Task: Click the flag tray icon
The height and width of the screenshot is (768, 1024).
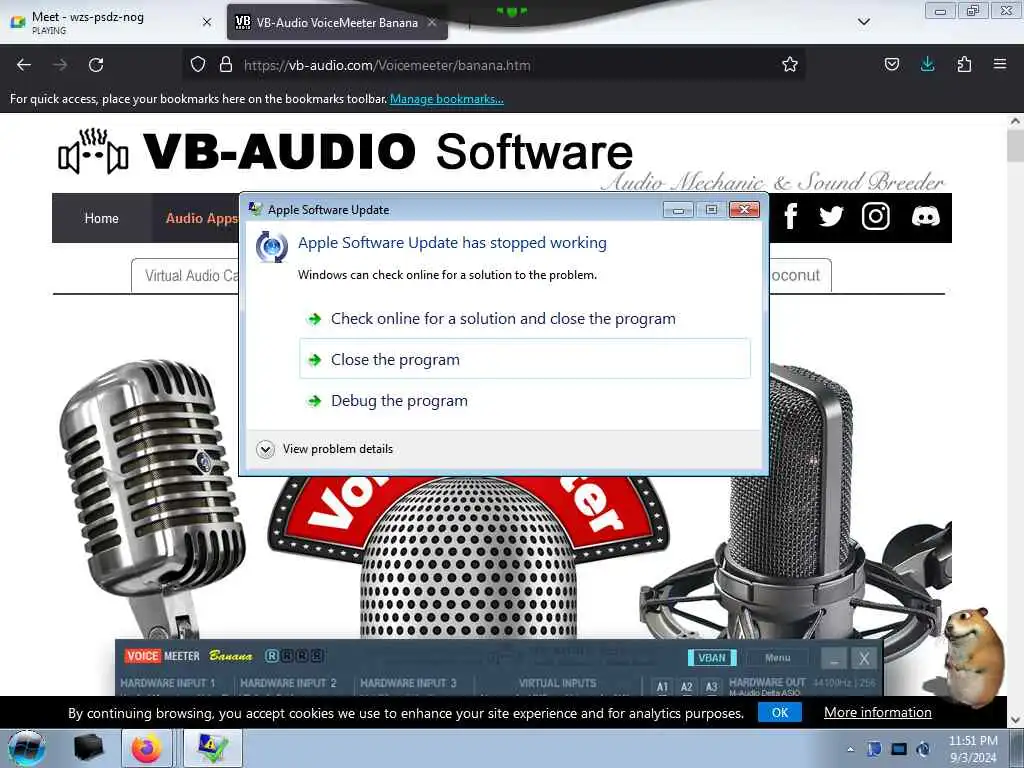Action: point(874,749)
